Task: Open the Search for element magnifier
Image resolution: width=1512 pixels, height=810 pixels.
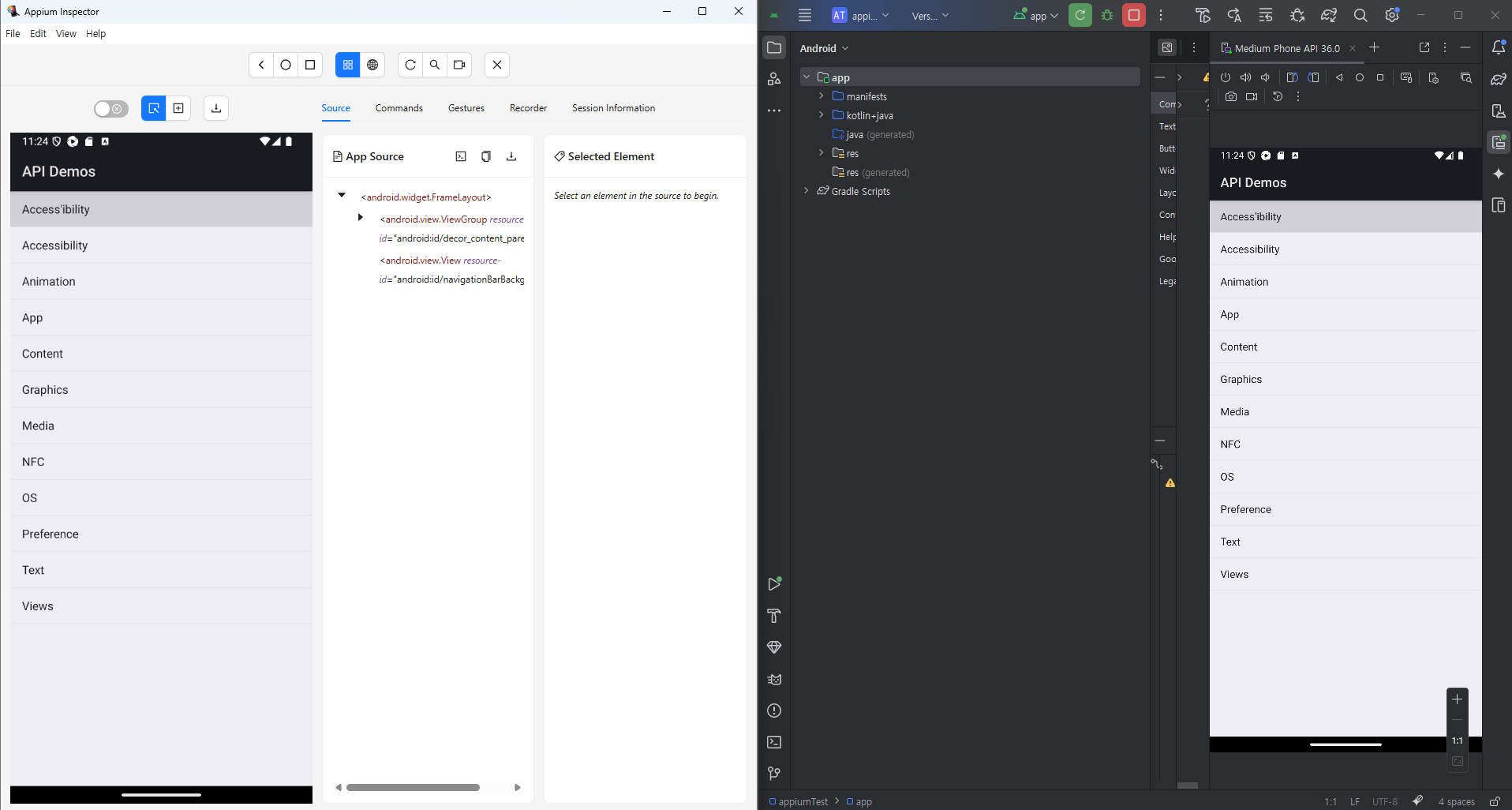Action: tap(435, 65)
